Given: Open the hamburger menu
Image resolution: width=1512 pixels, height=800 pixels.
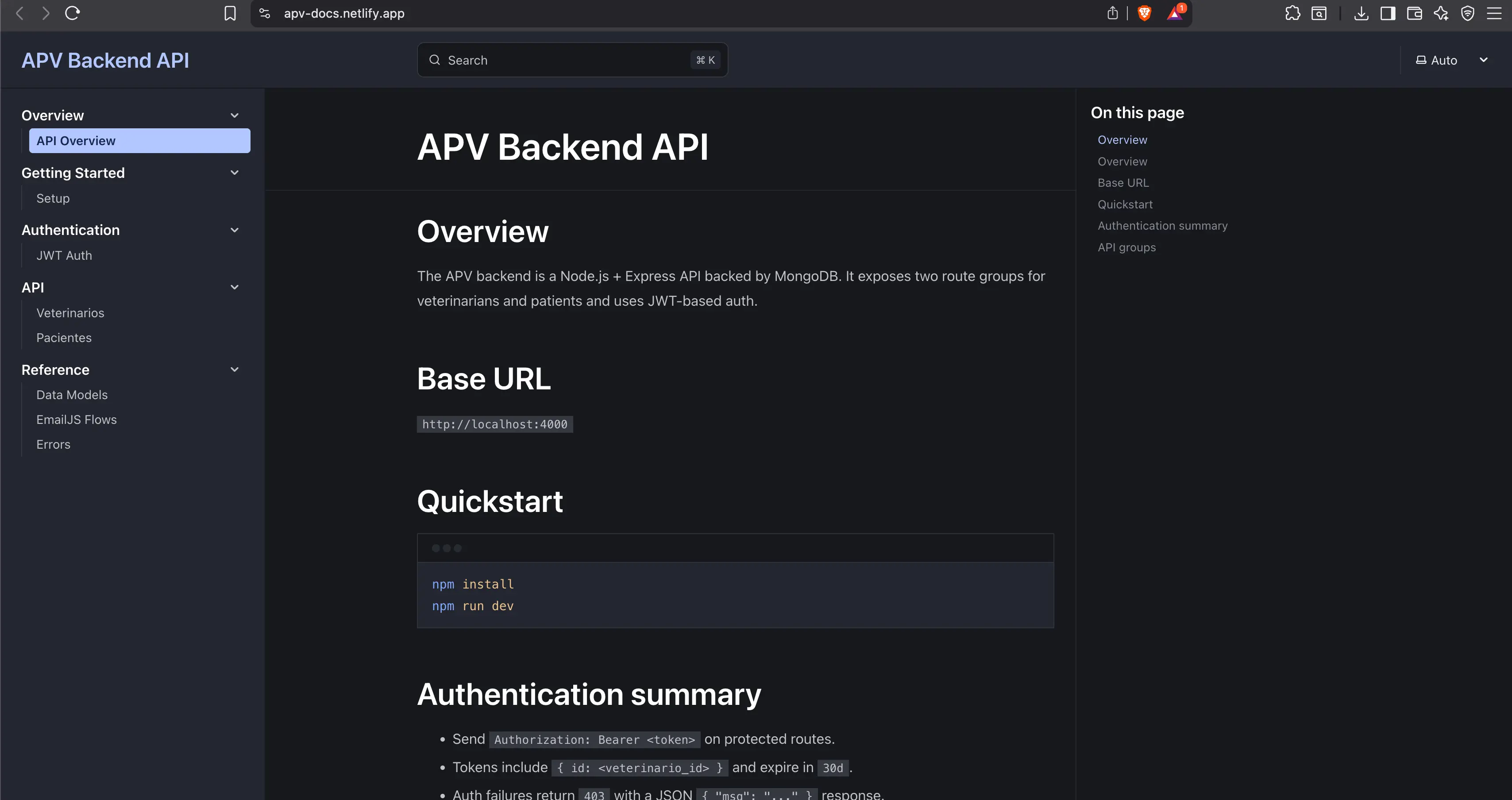Looking at the screenshot, I should 1495,13.
